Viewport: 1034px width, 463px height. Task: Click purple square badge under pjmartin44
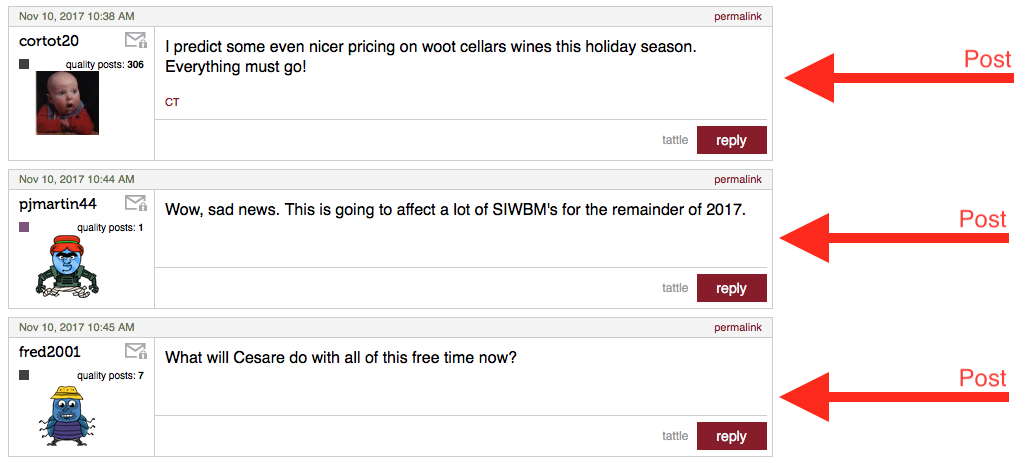24,227
